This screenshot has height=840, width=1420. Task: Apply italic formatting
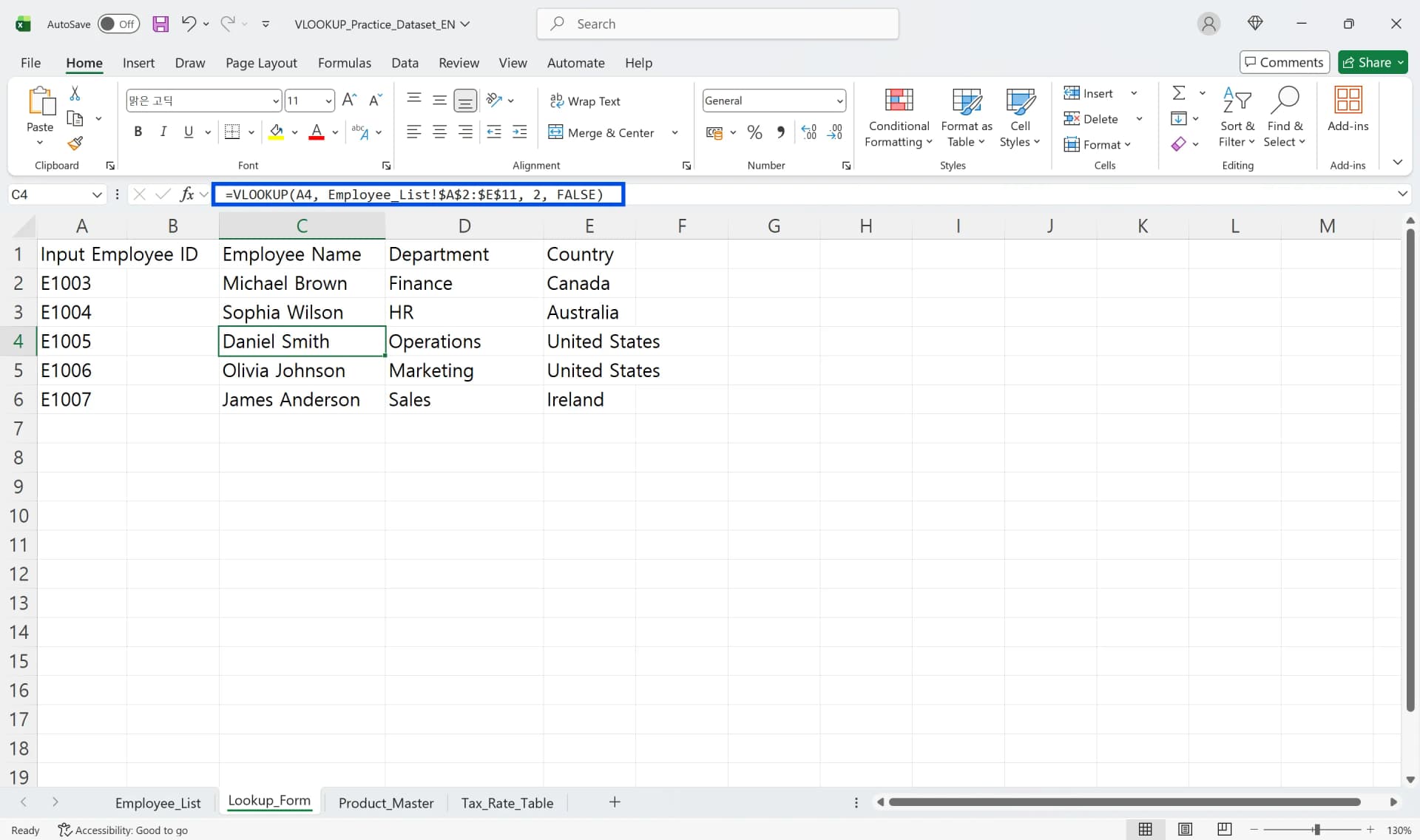[x=163, y=132]
